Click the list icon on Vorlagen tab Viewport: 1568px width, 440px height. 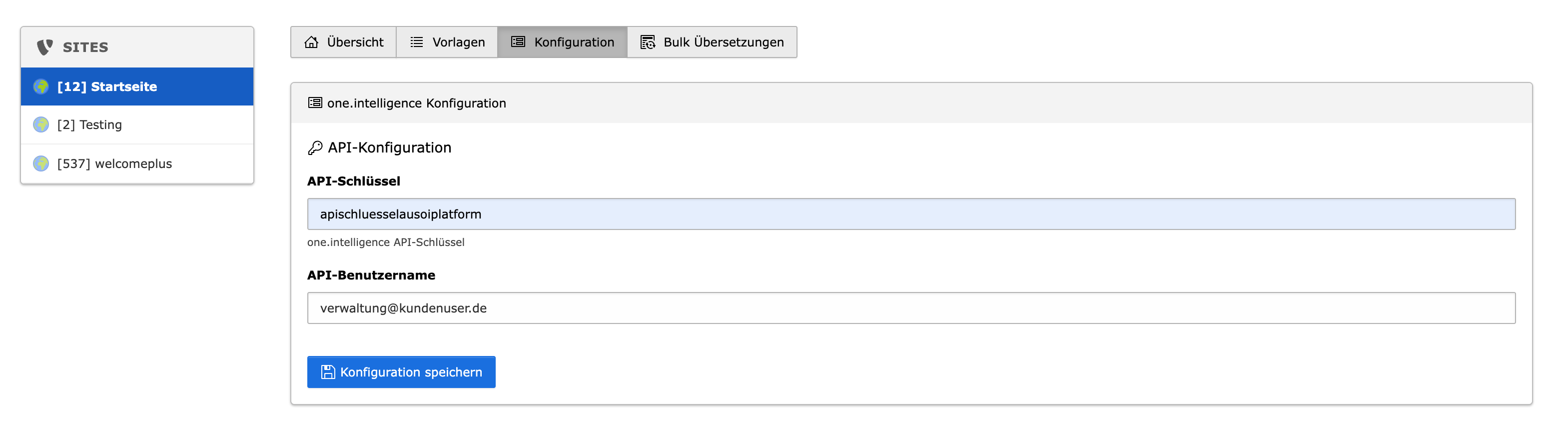[x=416, y=42]
